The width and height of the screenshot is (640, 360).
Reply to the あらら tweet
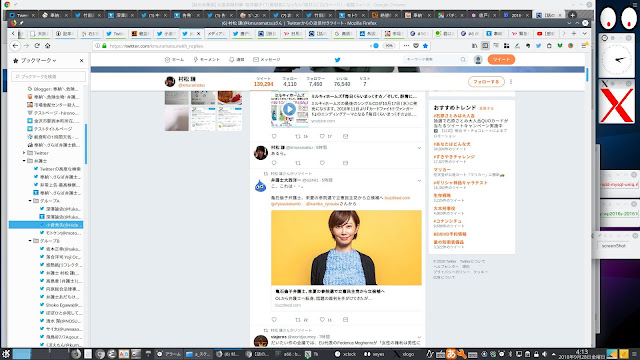[x=274, y=163]
